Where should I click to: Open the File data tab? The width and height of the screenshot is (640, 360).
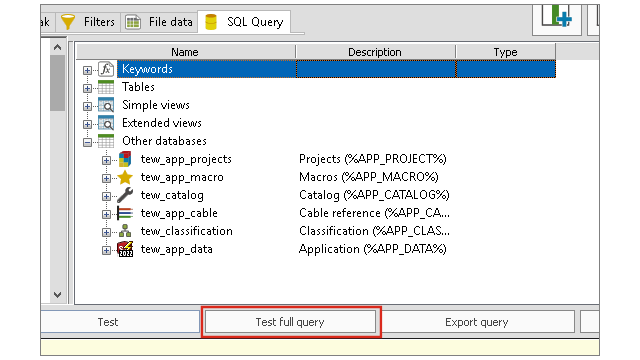tap(159, 22)
